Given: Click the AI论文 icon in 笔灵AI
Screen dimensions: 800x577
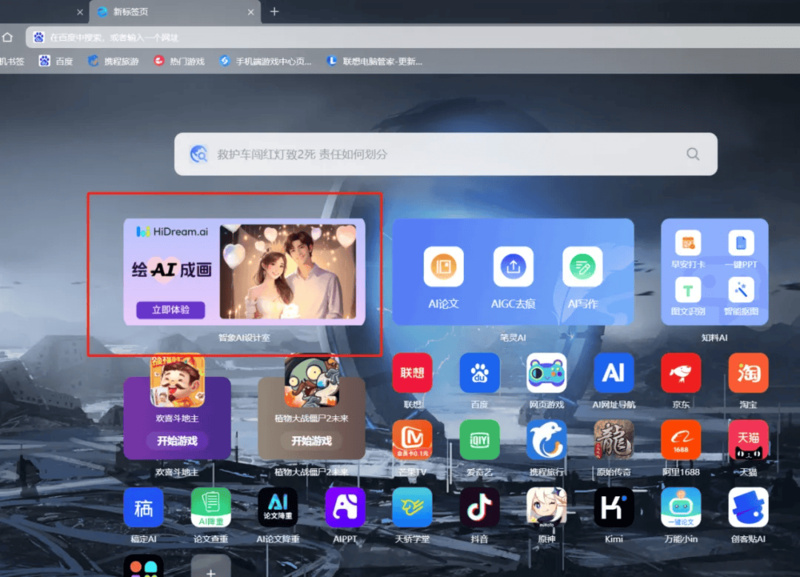Looking at the screenshot, I should point(443,268).
